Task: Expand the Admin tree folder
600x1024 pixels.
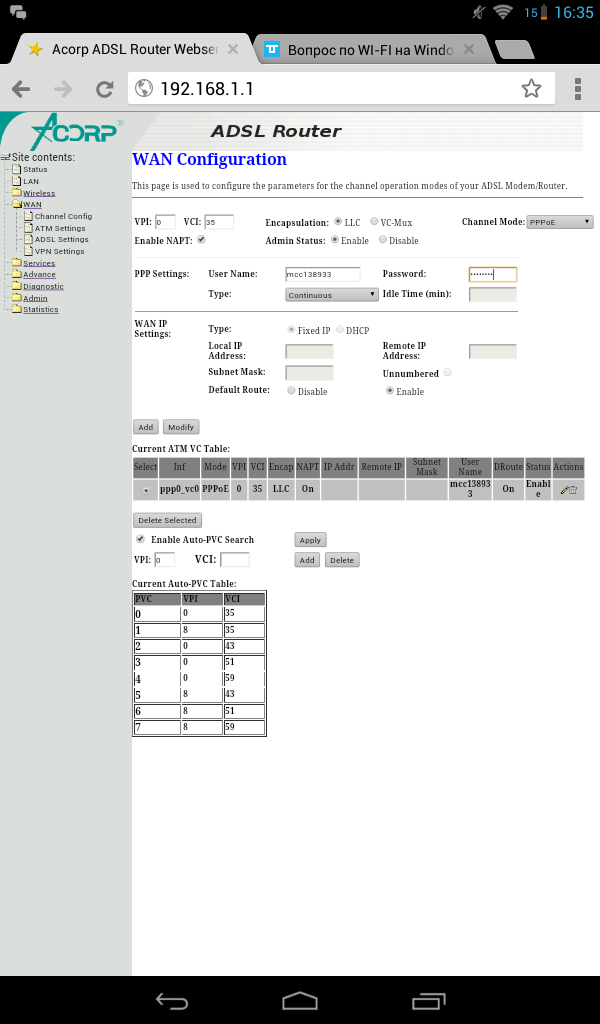Action: click(17, 298)
